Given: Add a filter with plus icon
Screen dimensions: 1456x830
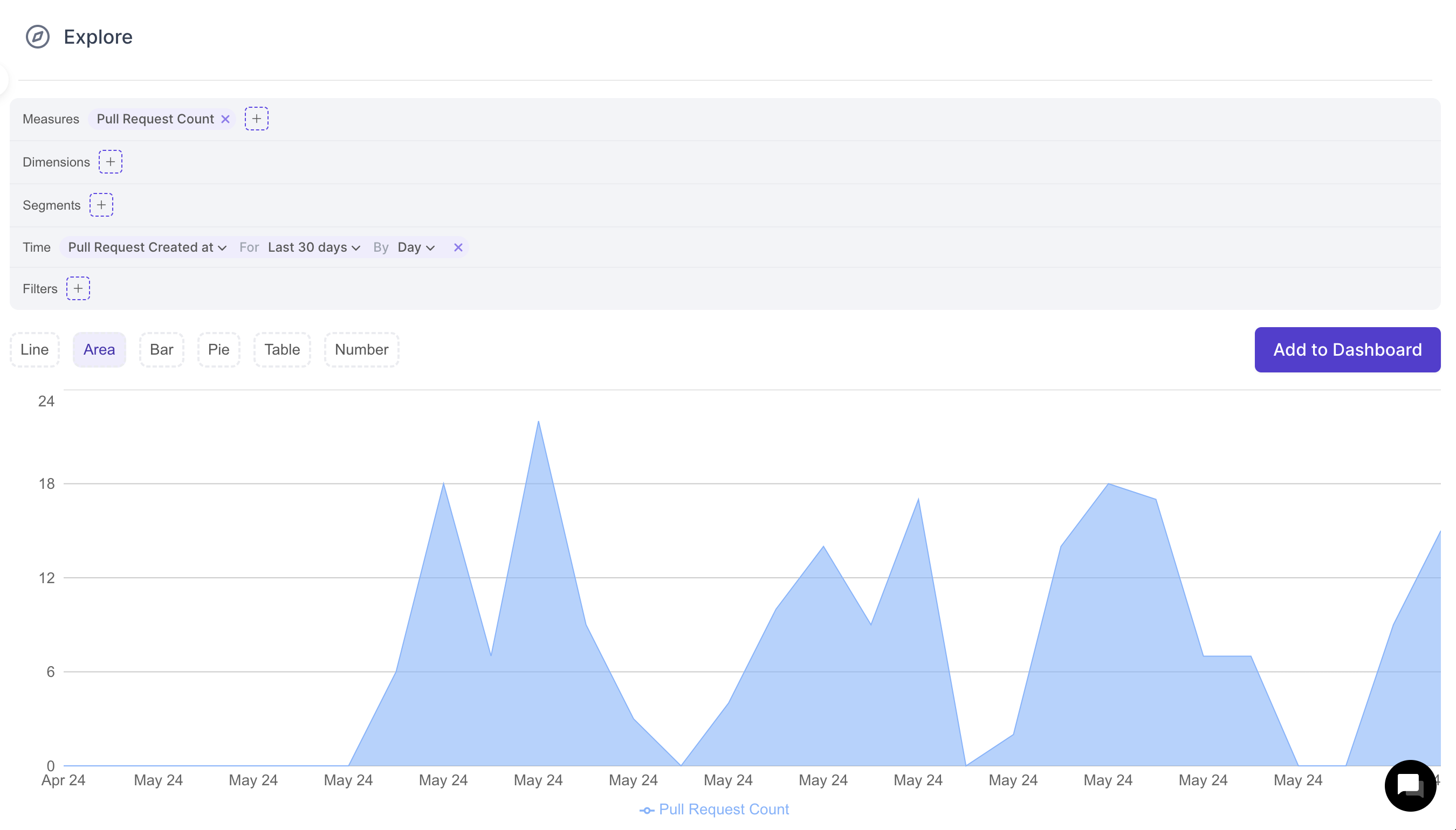Looking at the screenshot, I should [x=78, y=288].
